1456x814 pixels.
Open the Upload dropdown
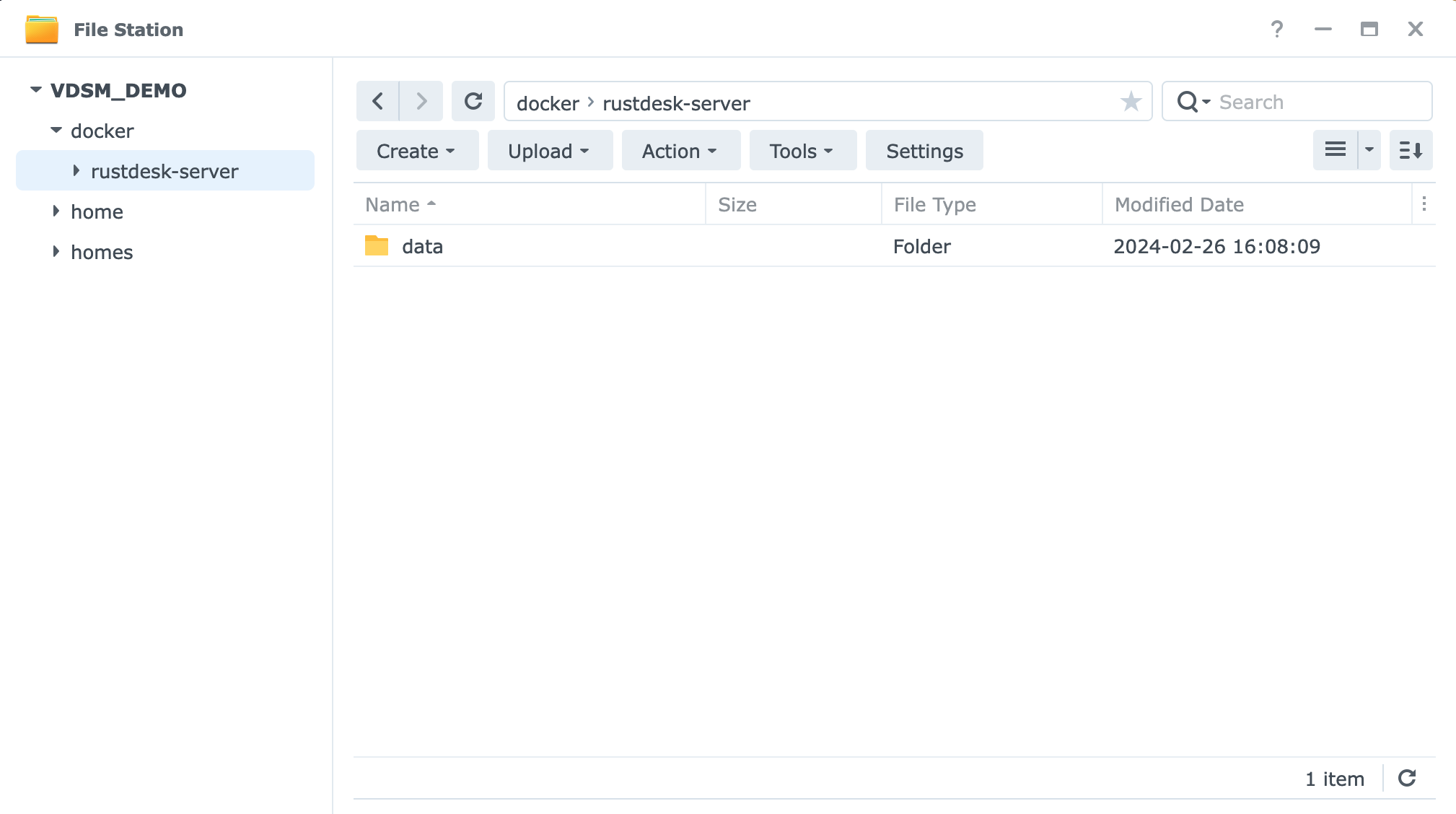coord(550,150)
